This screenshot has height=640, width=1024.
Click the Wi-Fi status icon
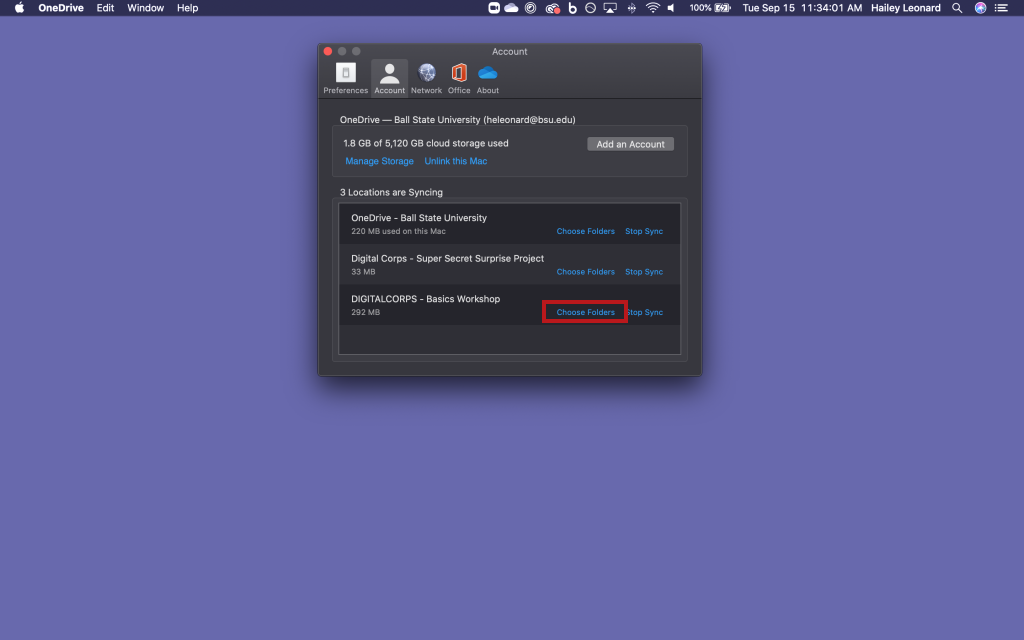click(x=652, y=8)
